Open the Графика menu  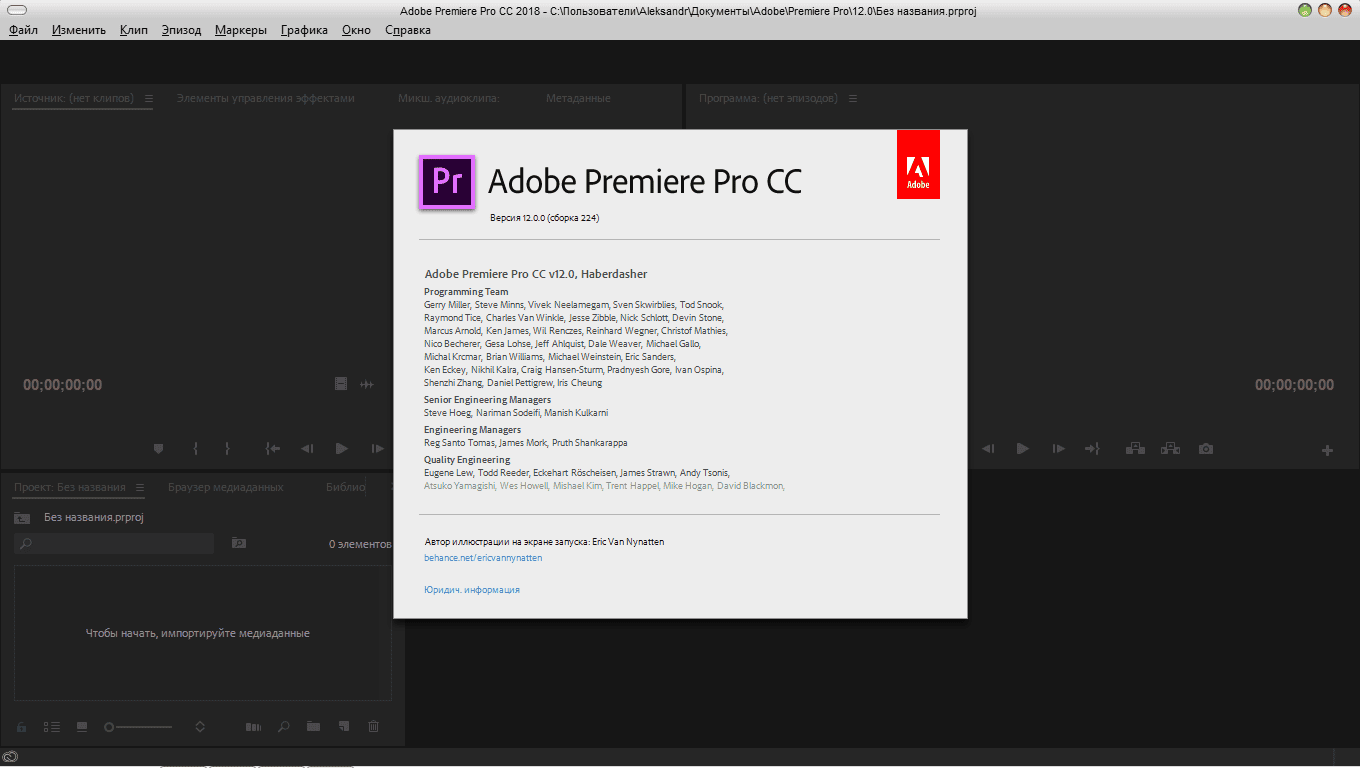pyautogui.click(x=304, y=30)
